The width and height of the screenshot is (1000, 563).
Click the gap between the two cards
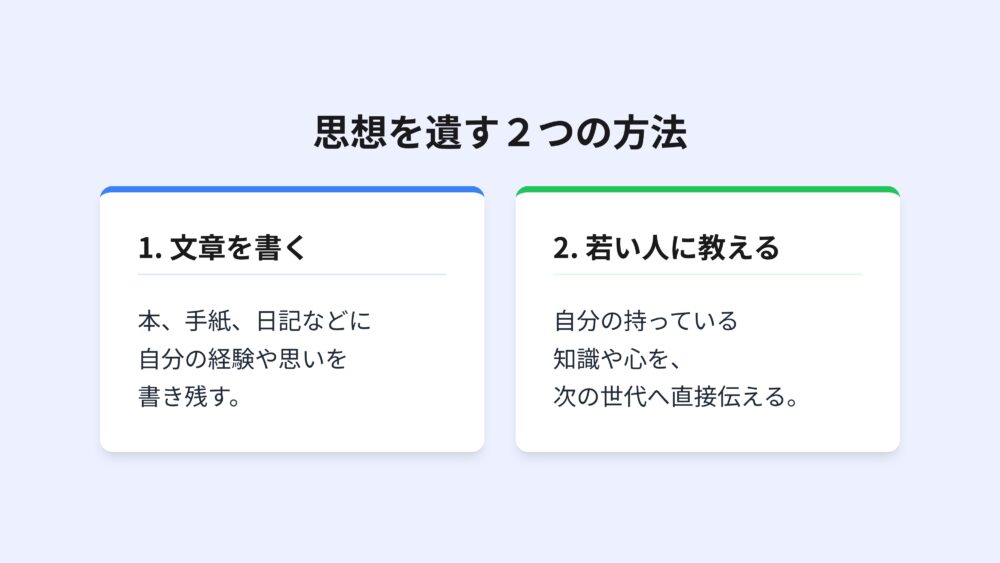click(500, 320)
